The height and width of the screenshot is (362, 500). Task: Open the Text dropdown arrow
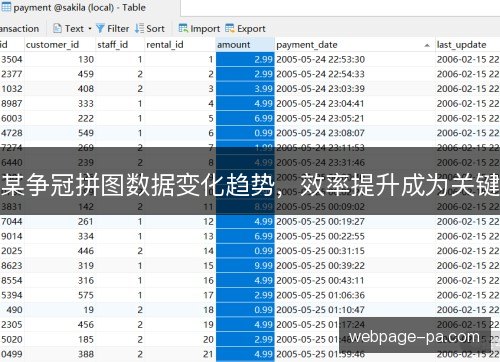[x=90, y=29]
